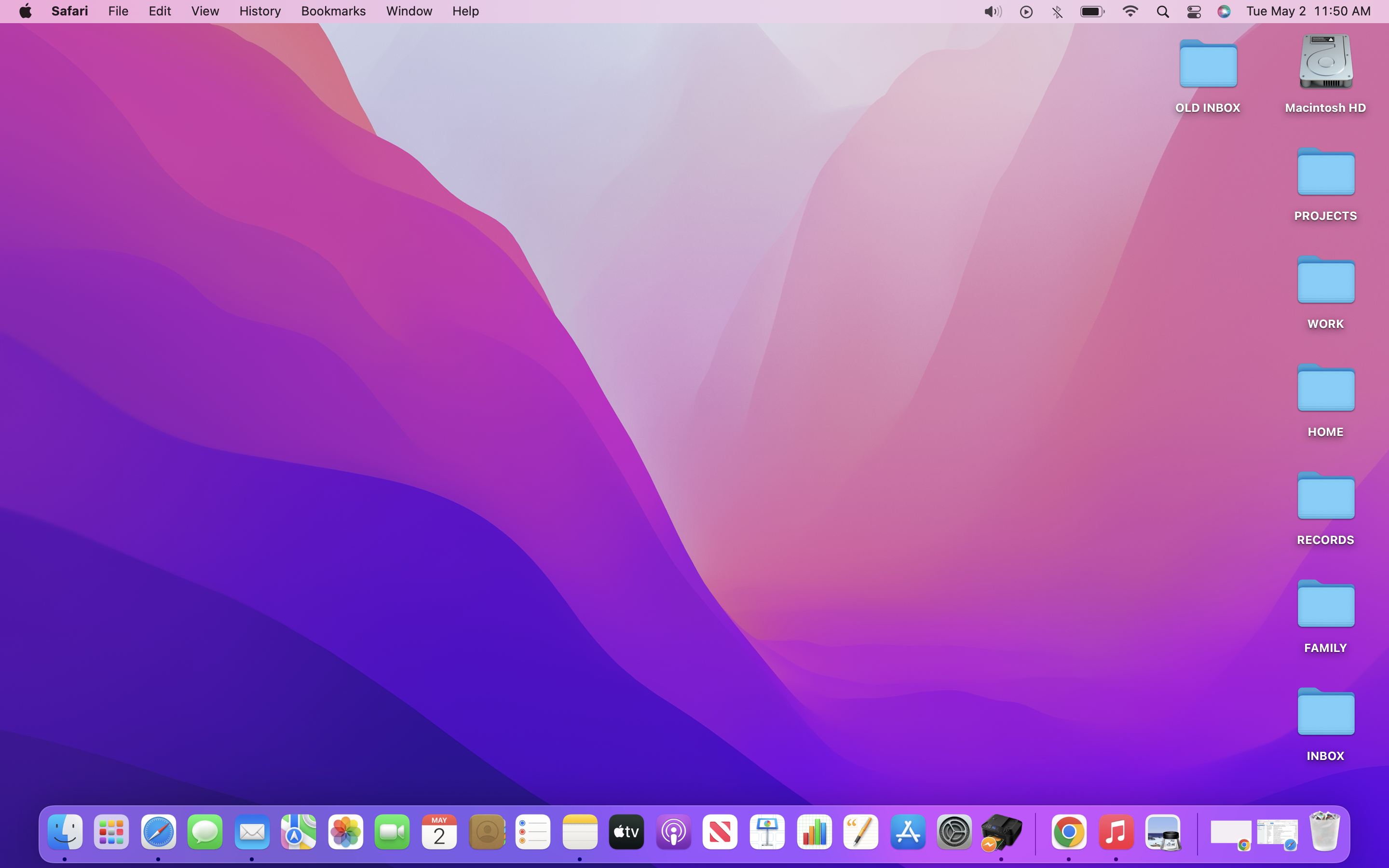Click the date and time clock
1389x868 pixels.
[x=1308, y=11]
